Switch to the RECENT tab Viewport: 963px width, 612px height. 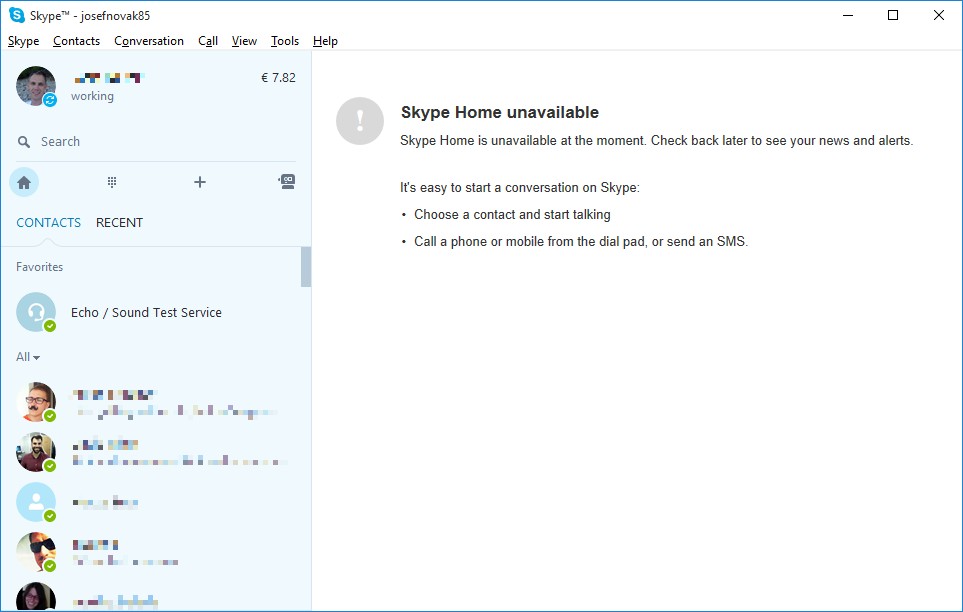click(119, 222)
